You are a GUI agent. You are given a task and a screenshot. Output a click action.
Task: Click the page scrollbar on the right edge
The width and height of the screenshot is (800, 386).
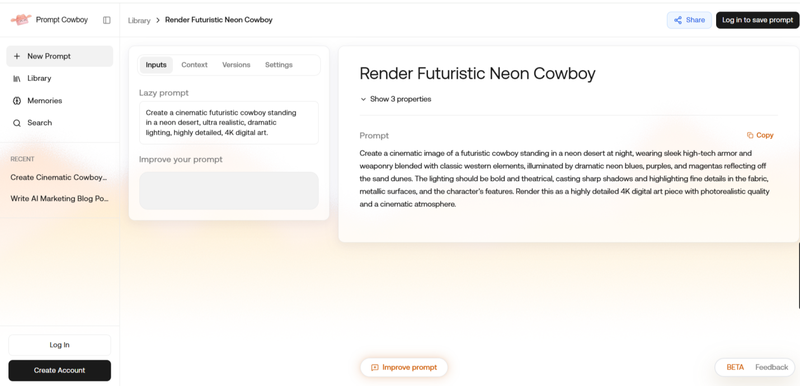click(798, 275)
